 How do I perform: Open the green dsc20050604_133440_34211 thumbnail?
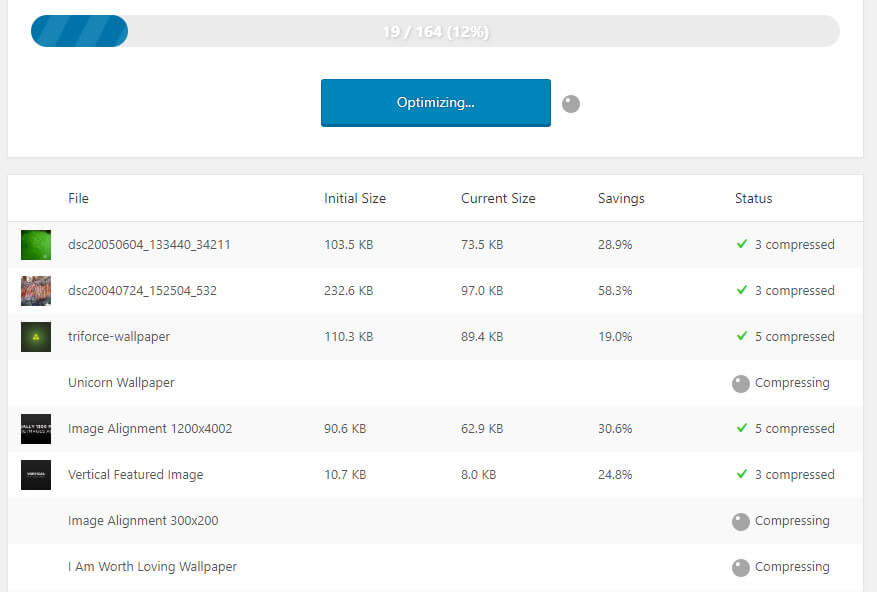(36, 245)
